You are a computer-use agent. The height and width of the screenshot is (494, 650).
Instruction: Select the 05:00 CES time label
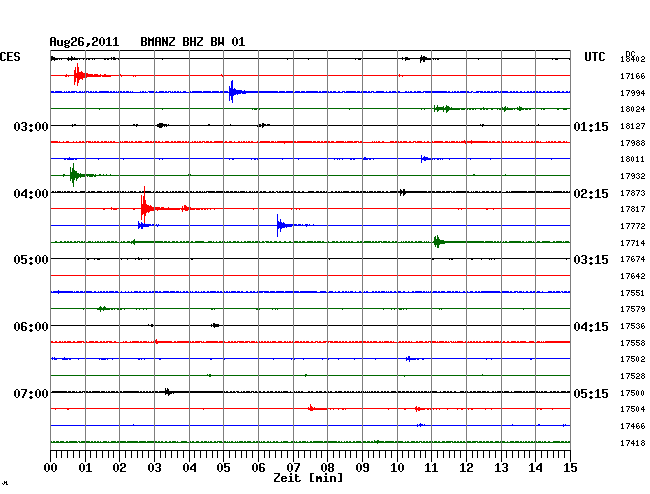(x=31, y=260)
